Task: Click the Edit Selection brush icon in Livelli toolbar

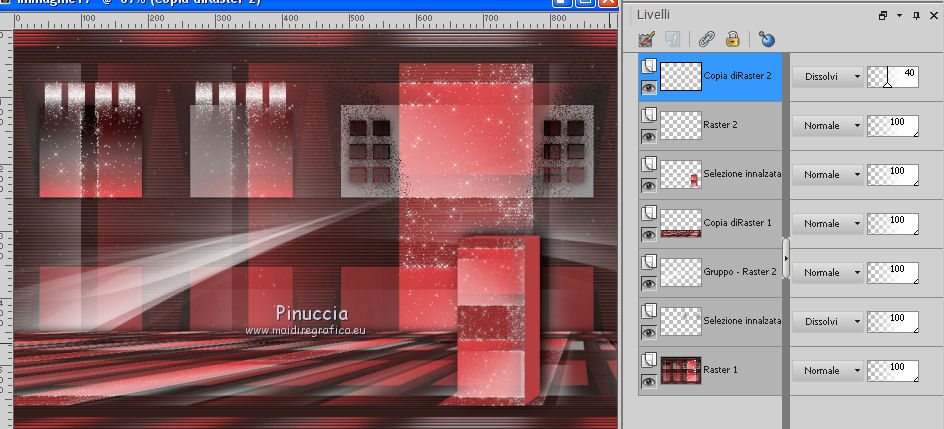Action: tap(646, 40)
